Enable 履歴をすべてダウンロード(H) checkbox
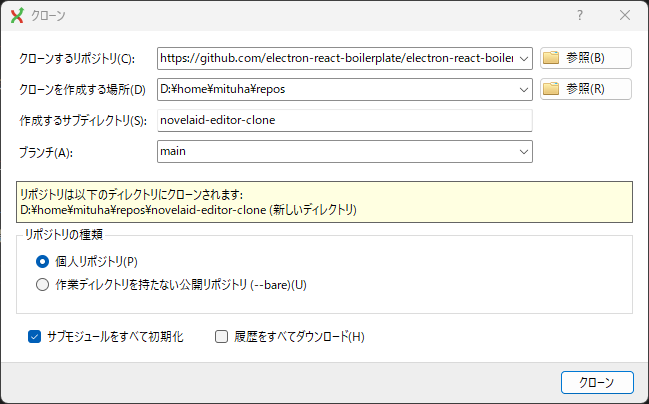This screenshot has width=649, height=404. (x=223, y=337)
